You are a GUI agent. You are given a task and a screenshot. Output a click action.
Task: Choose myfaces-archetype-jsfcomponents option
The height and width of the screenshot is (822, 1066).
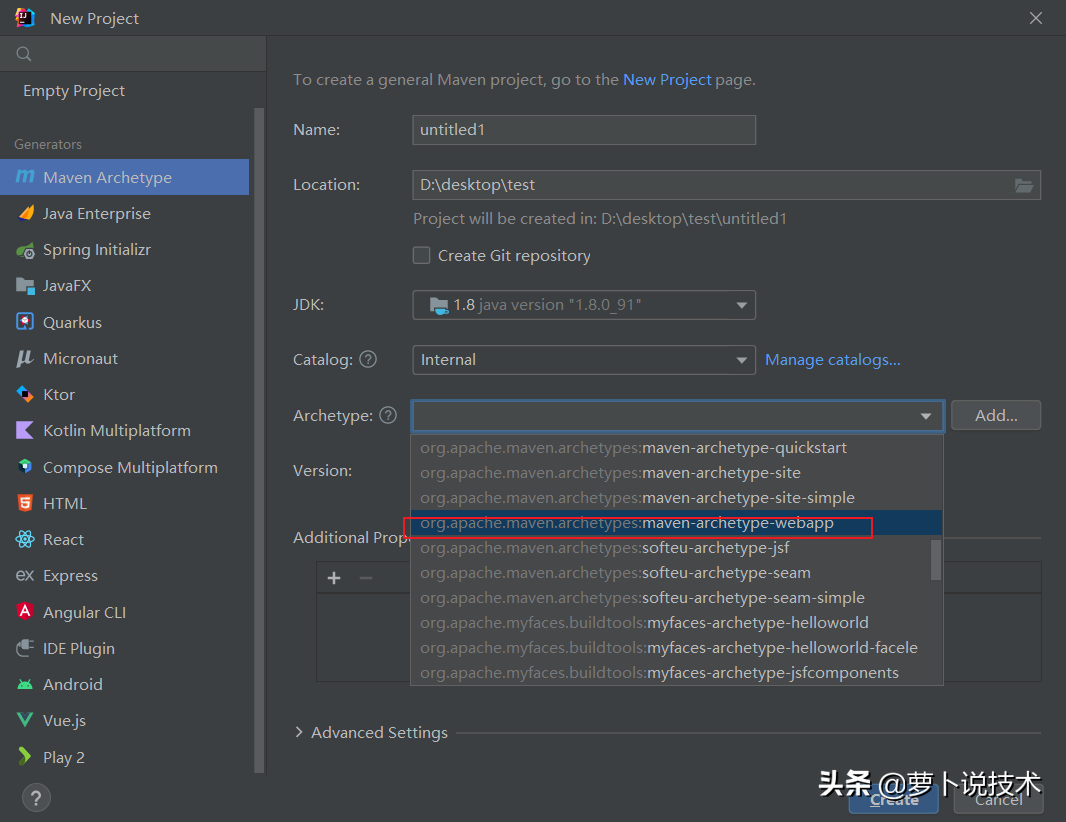coord(676,673)
